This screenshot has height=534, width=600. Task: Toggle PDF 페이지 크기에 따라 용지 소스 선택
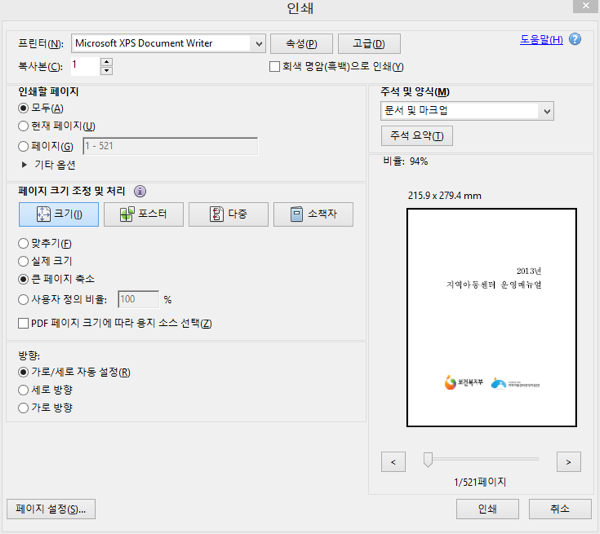coord(23,324)
